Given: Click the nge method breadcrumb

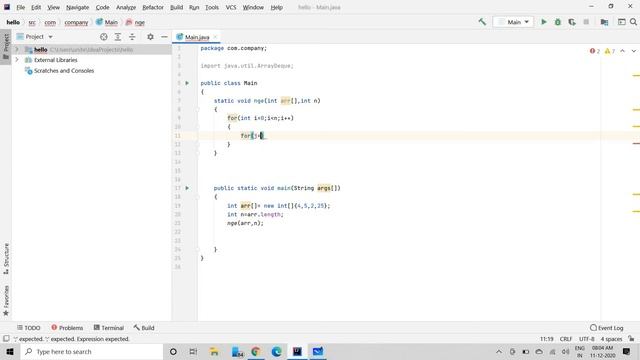Looking at the screenshot, I should pyautogui.click(x=136, y=22).
